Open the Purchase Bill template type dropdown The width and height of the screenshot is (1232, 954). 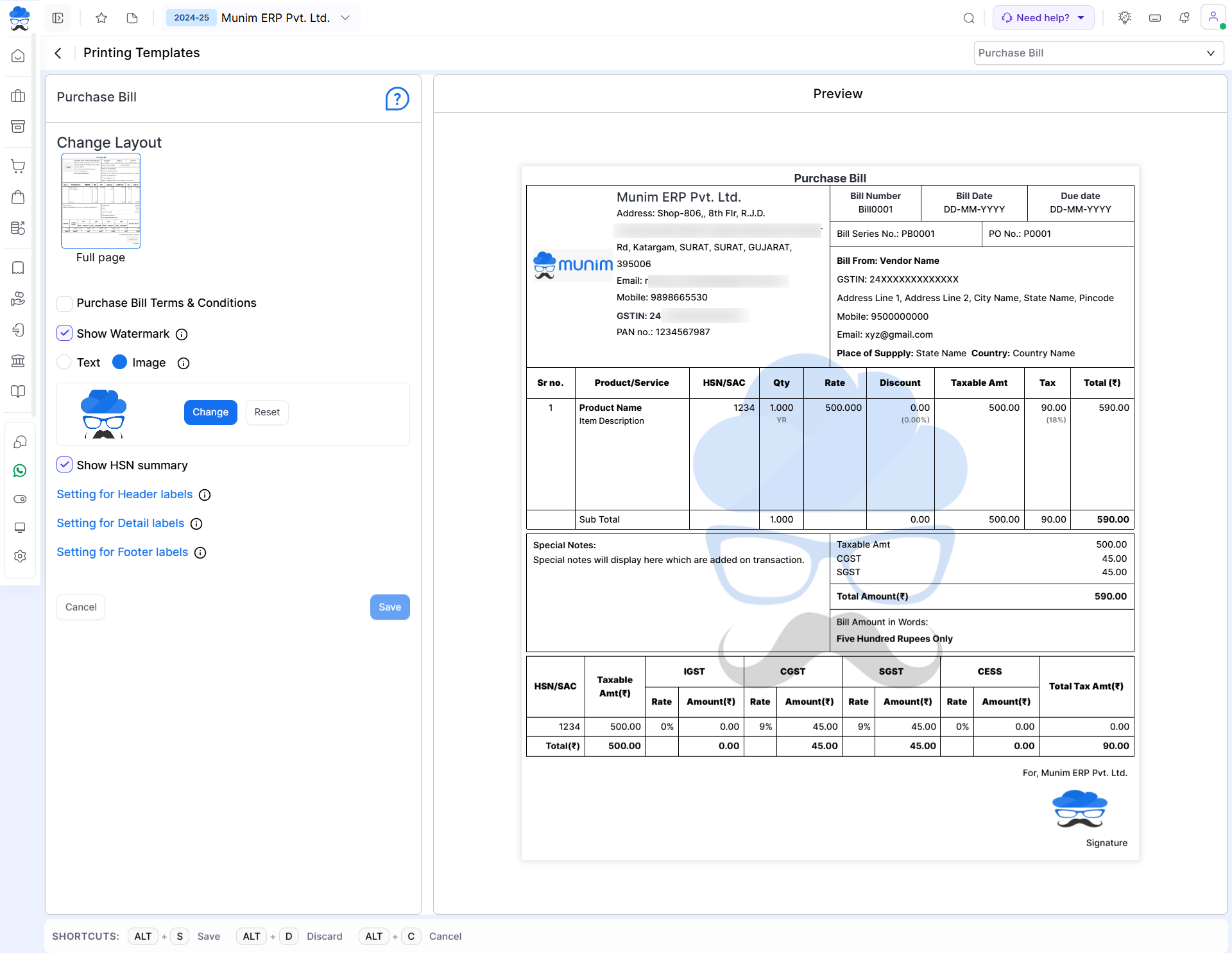[x=1099, y=53]
